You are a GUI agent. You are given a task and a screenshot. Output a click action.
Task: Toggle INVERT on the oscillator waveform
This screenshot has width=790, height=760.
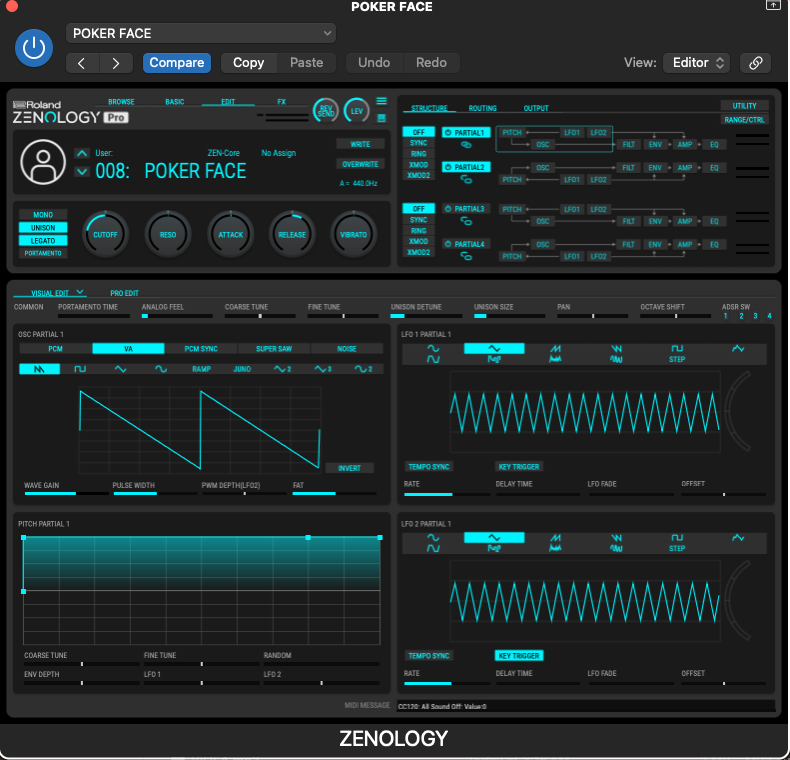click(x=349, y=468)
